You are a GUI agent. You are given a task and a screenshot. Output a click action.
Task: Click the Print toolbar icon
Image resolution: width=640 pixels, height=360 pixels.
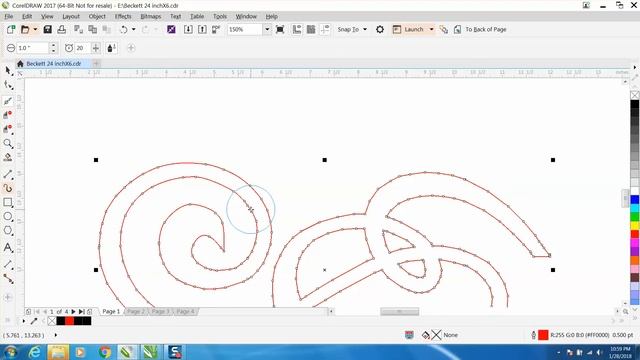[62, 29]
